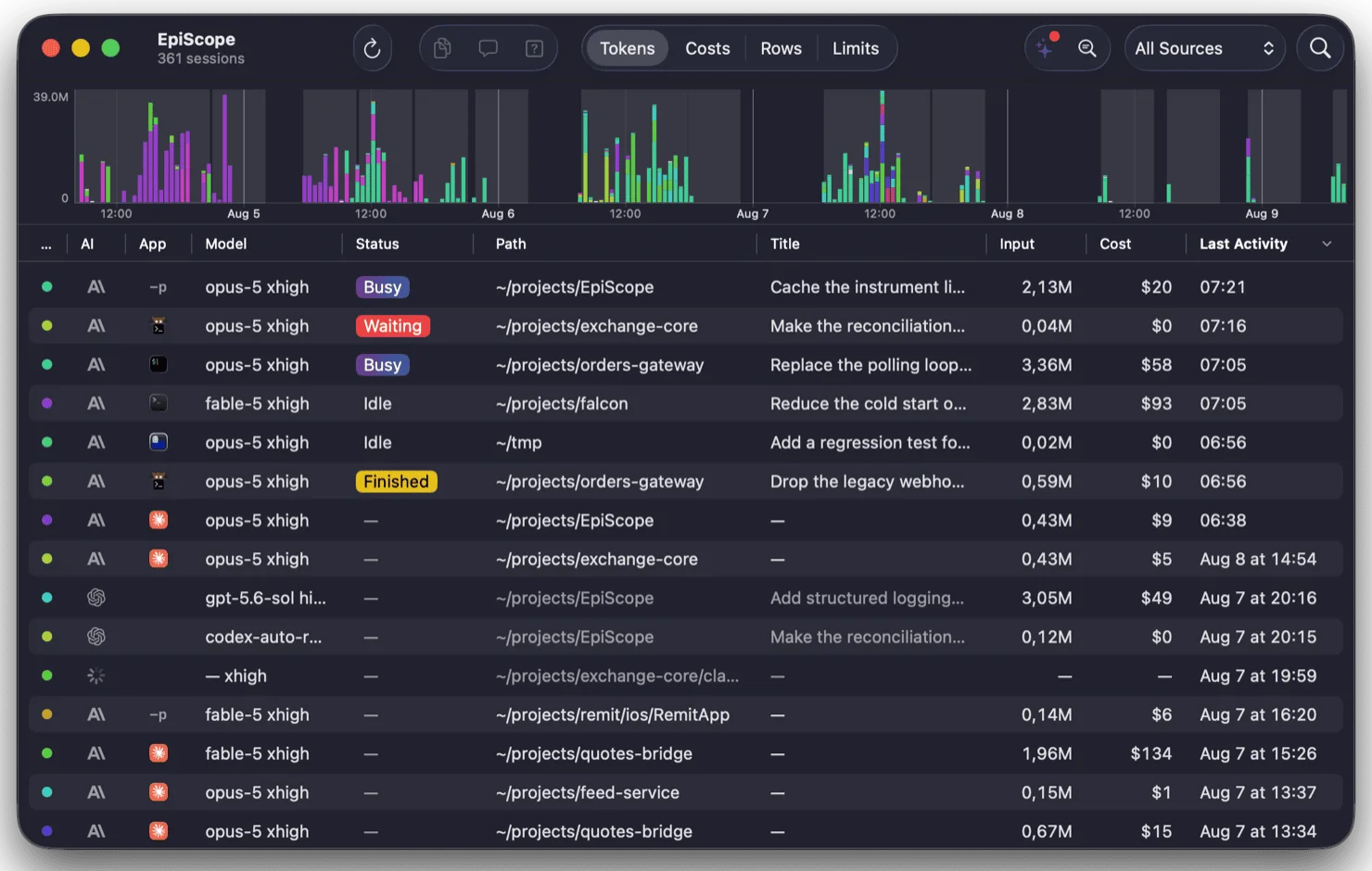Screen dimensions: 1372x871
Task: Click the red Waiting status badge
Action: point(392,326)
